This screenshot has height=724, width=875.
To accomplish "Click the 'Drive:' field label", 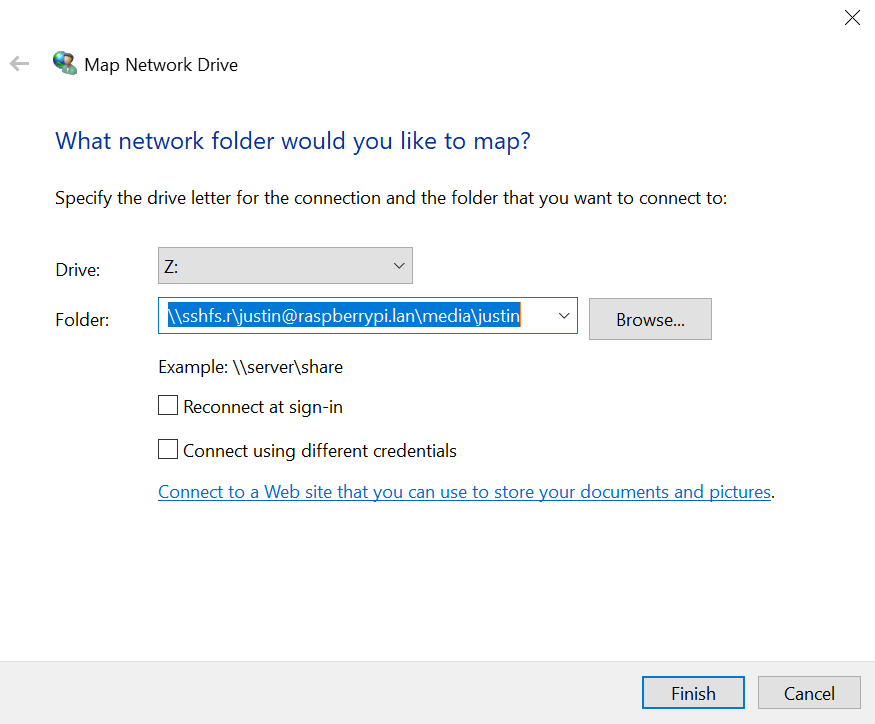I will click(78, 270).
